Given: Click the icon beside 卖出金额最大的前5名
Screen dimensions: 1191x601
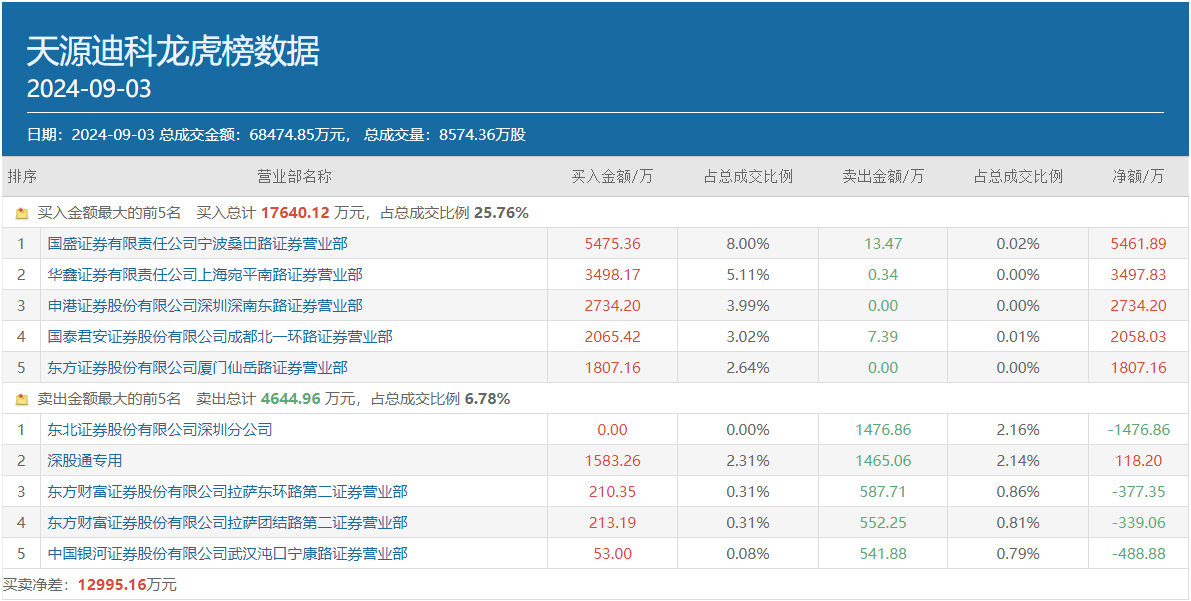Looking at the screenshot, I should click(x=22, y=399).
